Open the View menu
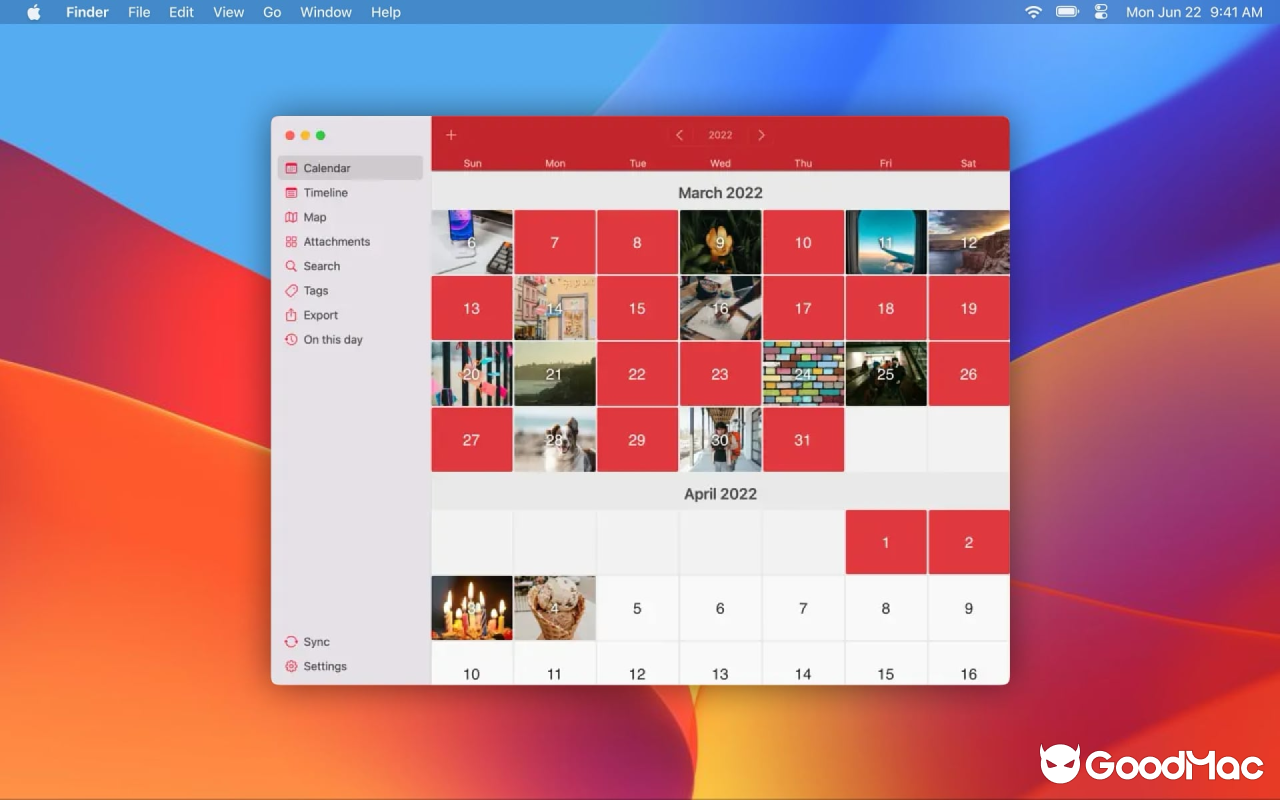This screenshot has width=1280, height=800. pos(228,12)
